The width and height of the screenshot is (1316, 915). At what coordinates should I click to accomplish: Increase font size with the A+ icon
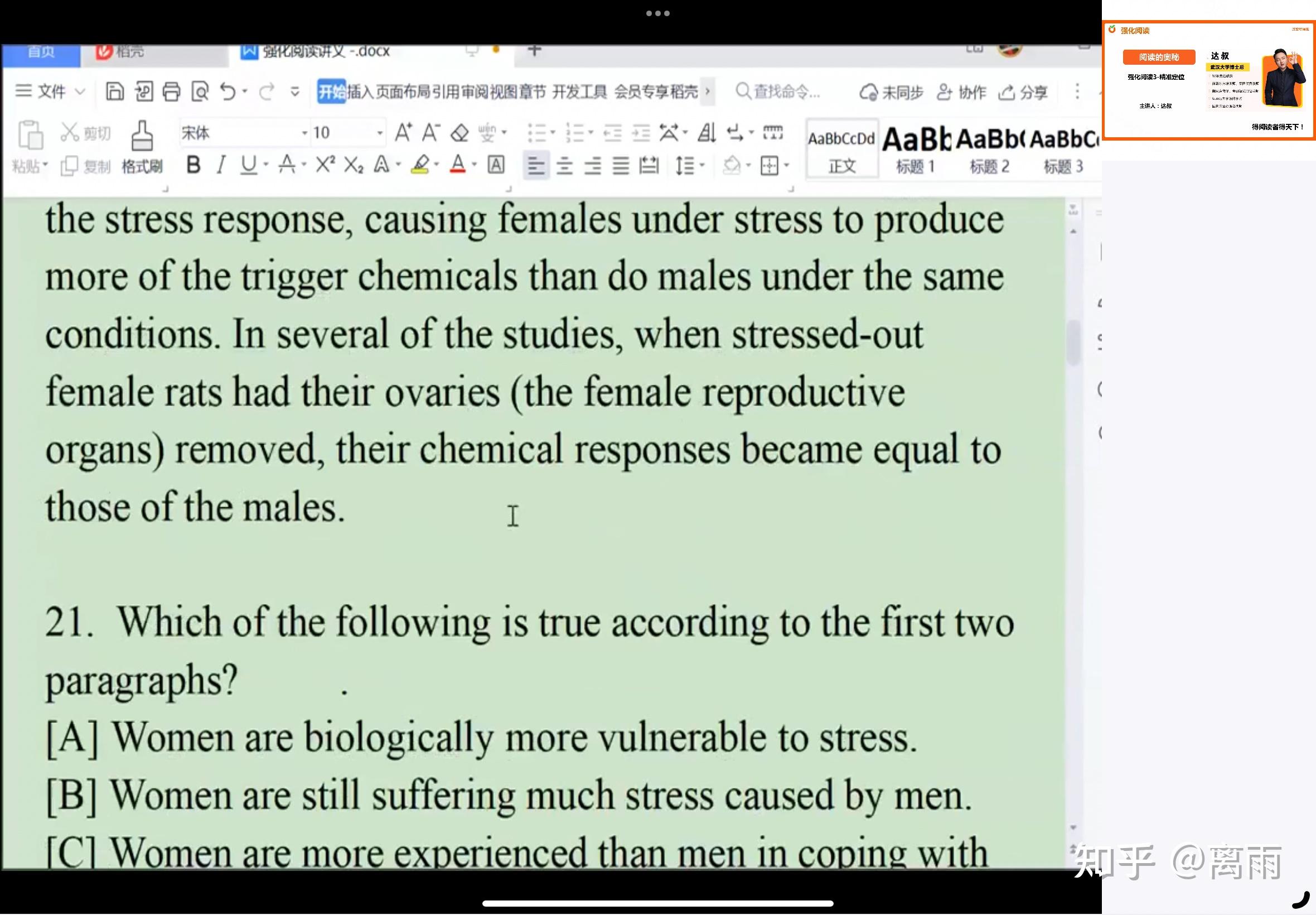(x=403, y=133)
